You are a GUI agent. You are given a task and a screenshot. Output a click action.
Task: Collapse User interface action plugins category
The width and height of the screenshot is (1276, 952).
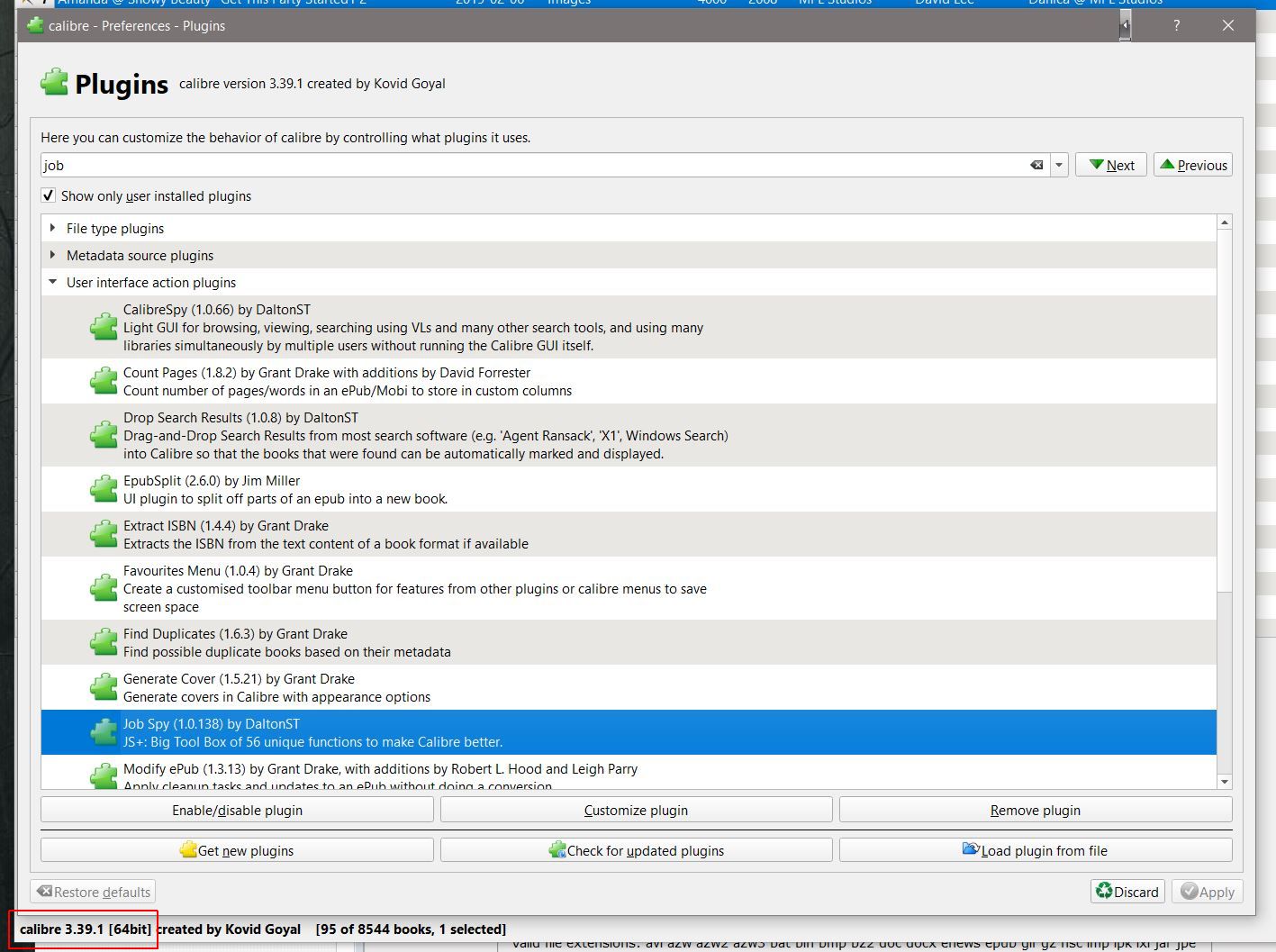(x=53, y=282)
